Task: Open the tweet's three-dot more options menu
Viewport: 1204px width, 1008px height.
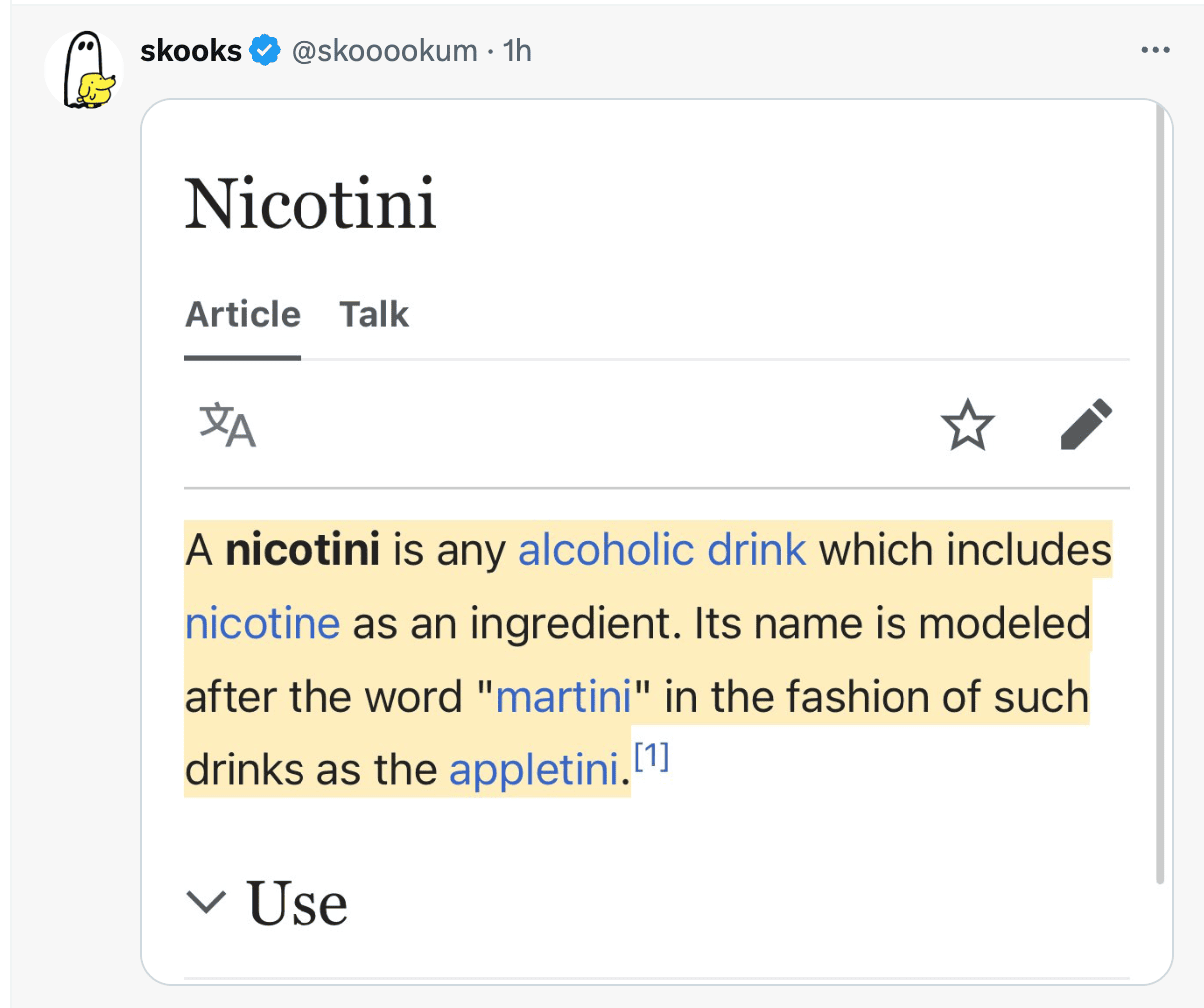Action: click(x=1155, y=50)
